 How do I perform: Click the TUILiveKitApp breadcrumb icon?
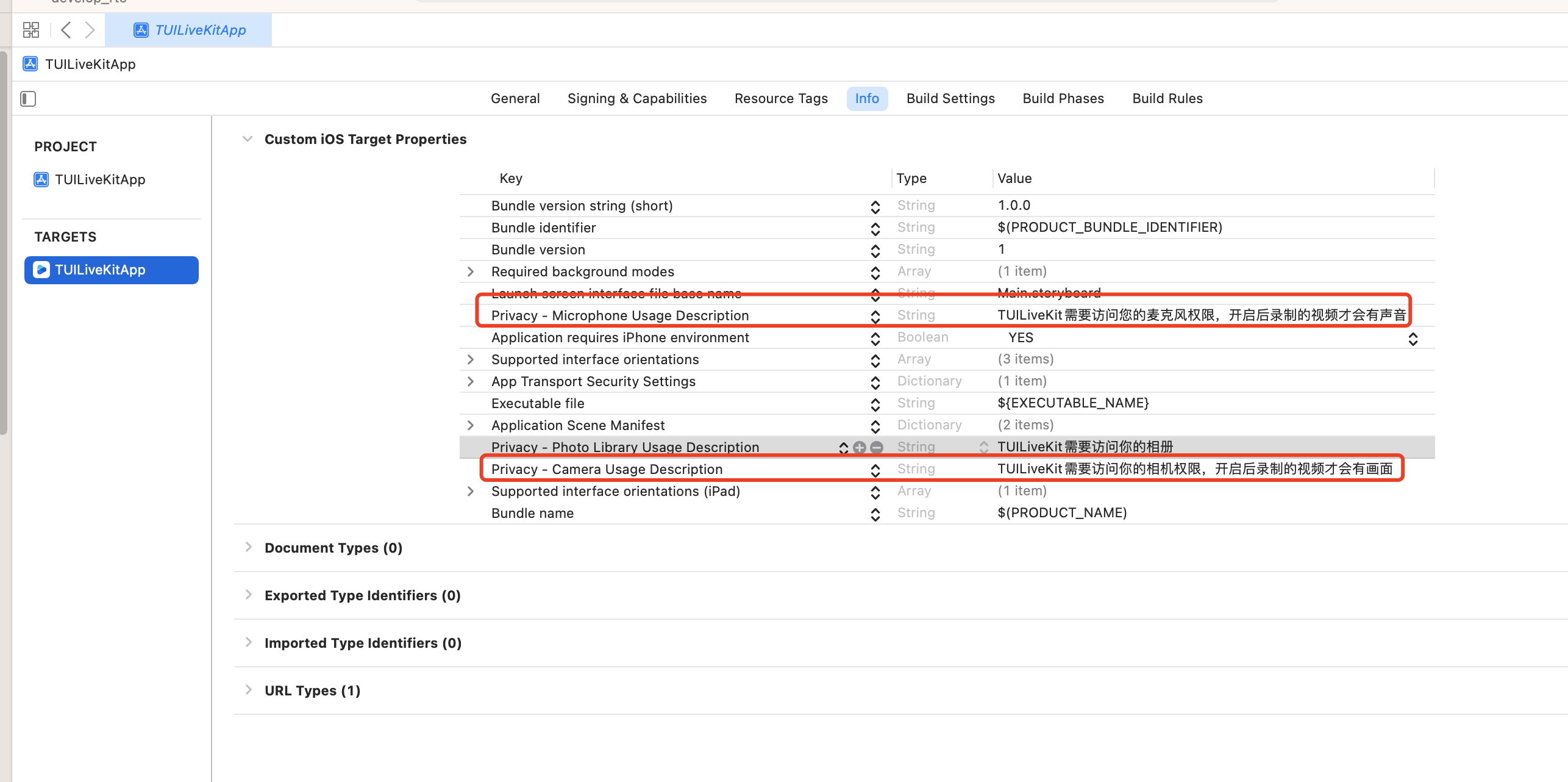tap(30, 64)
